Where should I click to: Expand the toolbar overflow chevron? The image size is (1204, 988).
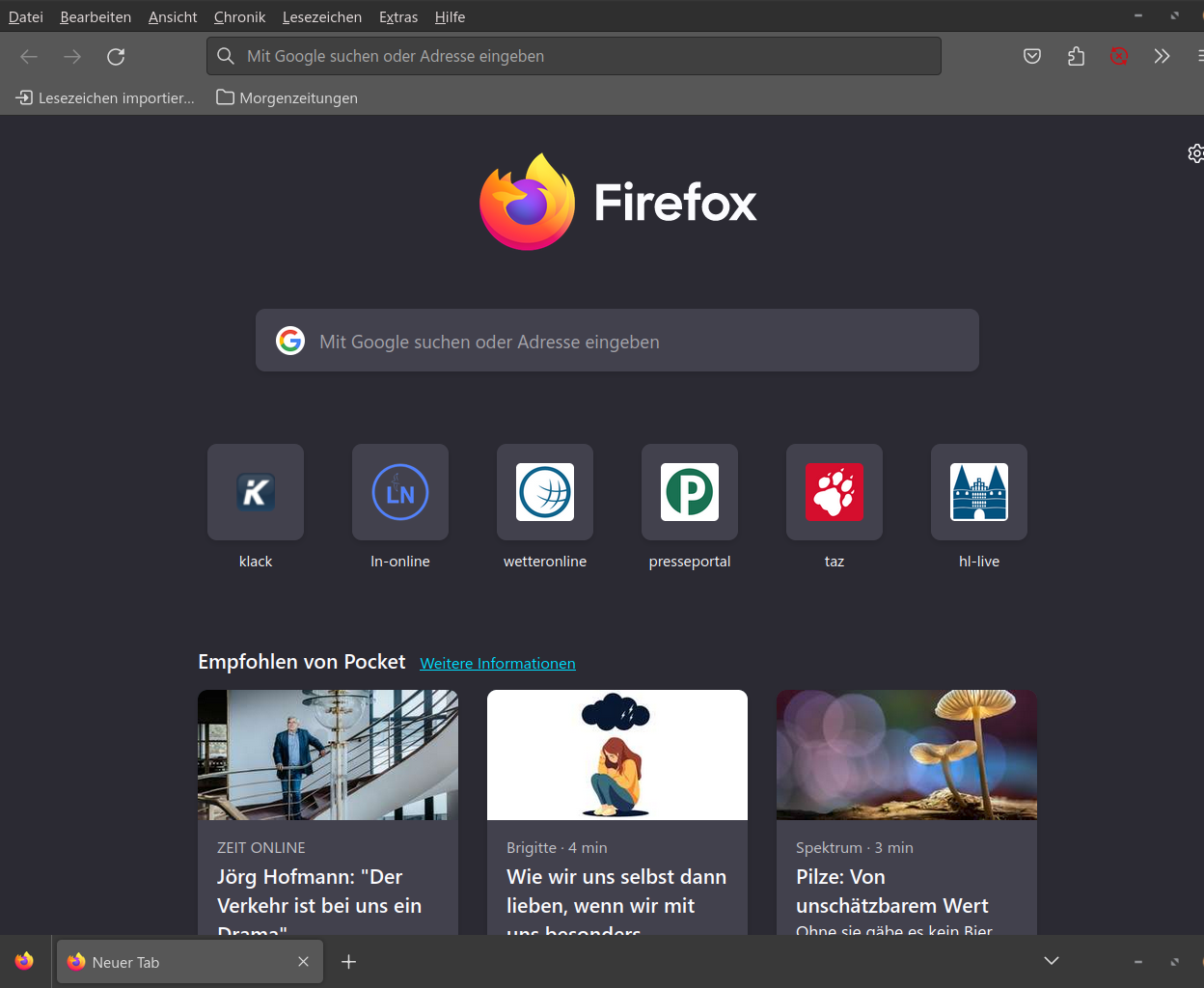[1162, 57]
